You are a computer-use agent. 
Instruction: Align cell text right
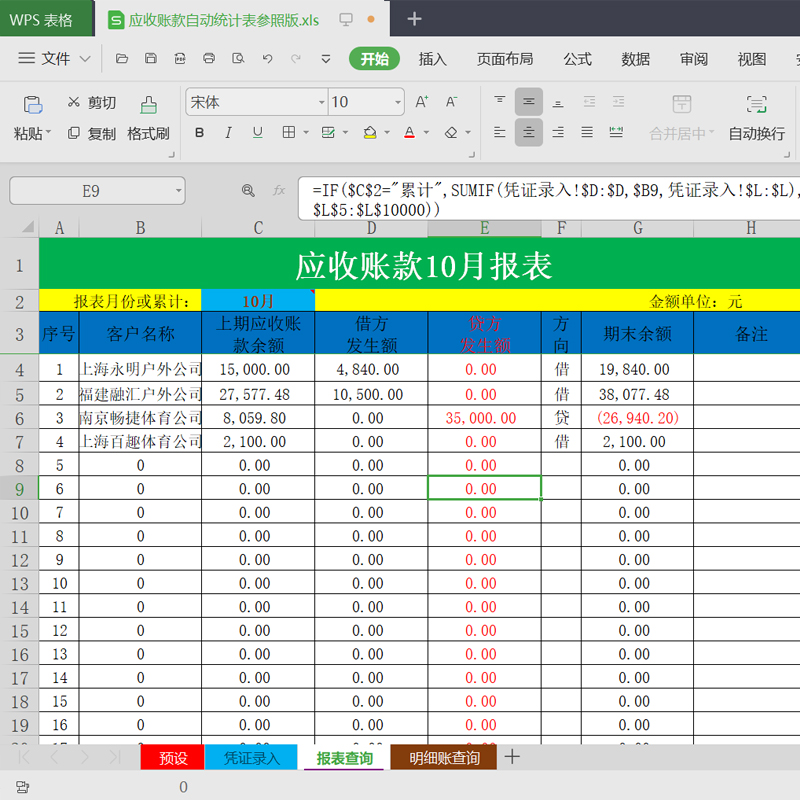click(x=558, y=133)
